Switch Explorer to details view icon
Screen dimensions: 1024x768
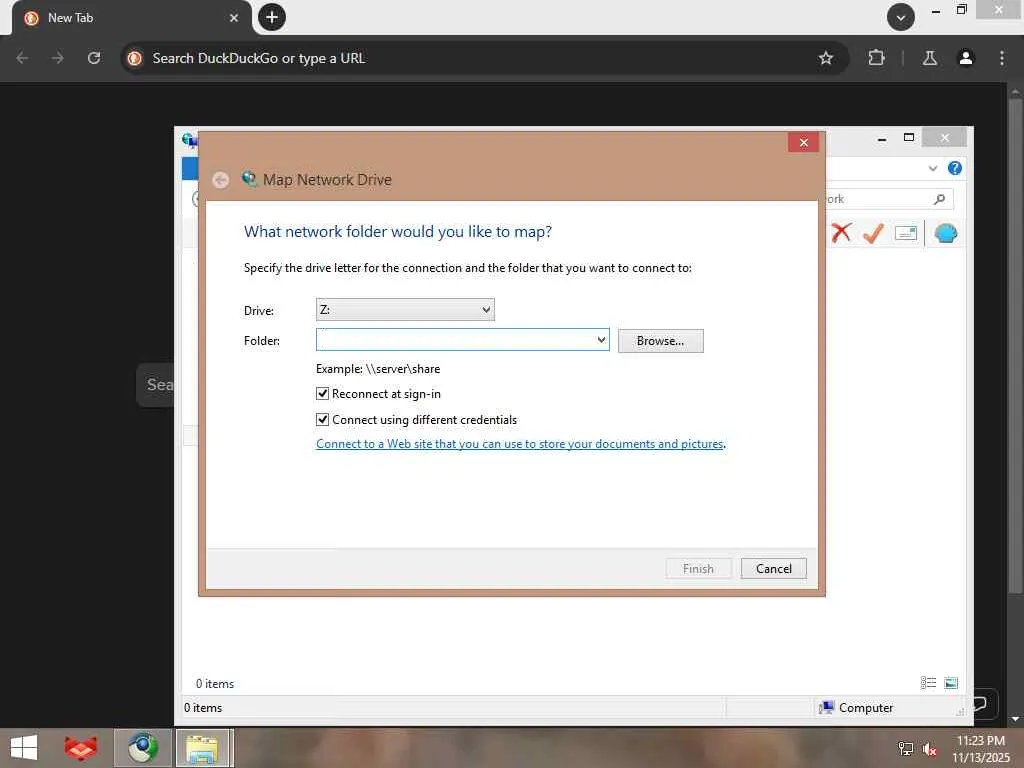928,682
